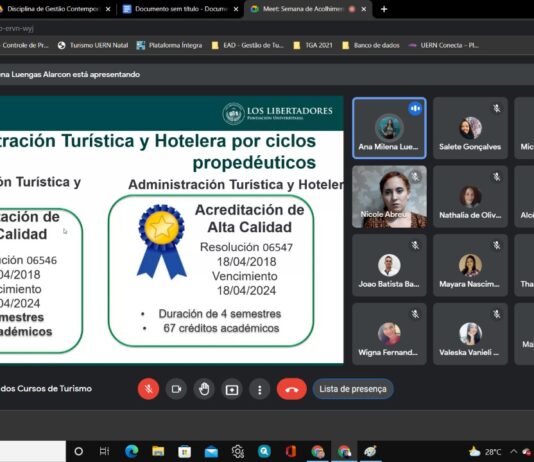The image size is (534, 462).
Task: Click active Chrome window icon on taskbar
Action: 344,451
